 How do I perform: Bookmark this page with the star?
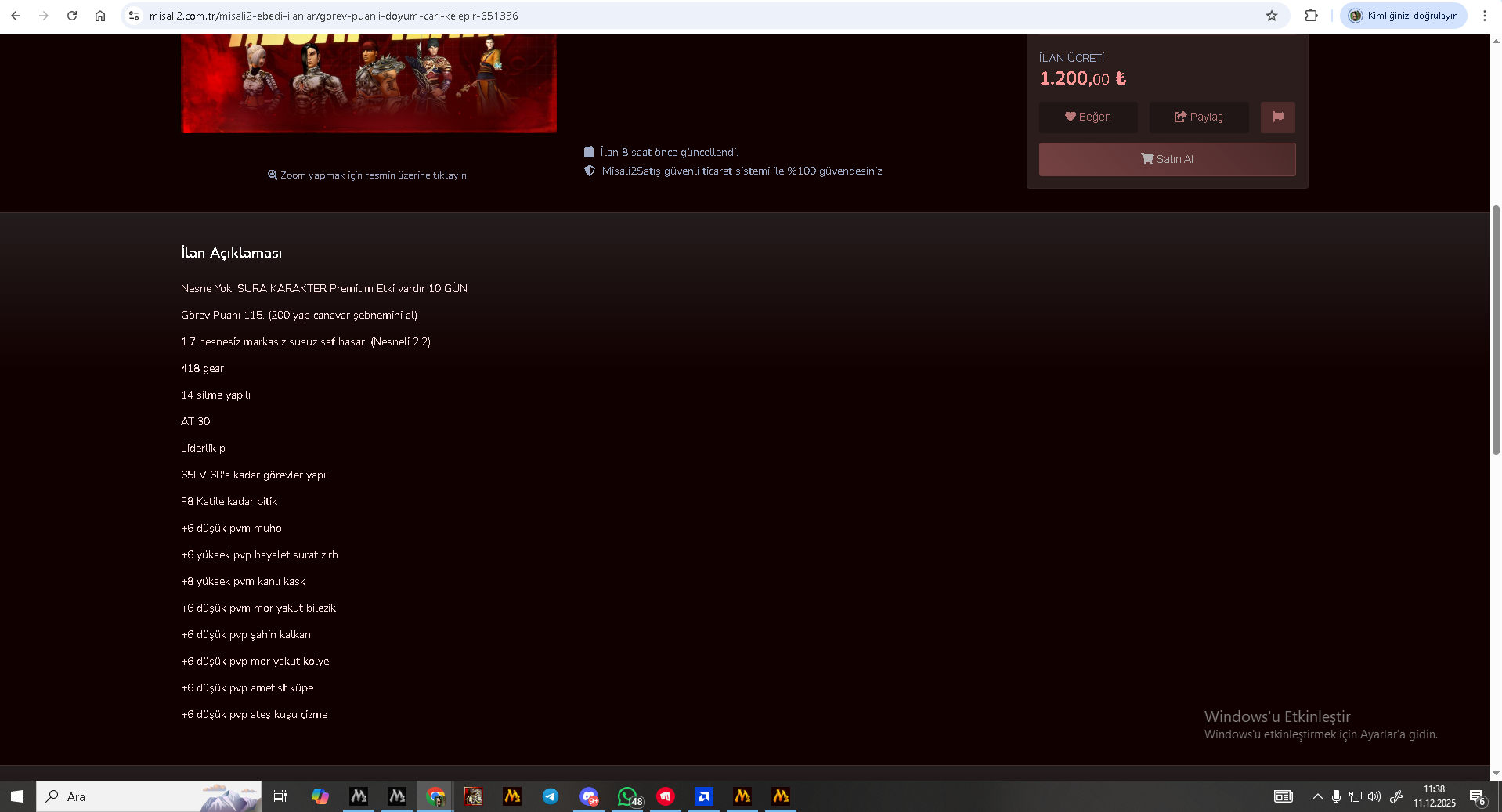coord(1272,16)
